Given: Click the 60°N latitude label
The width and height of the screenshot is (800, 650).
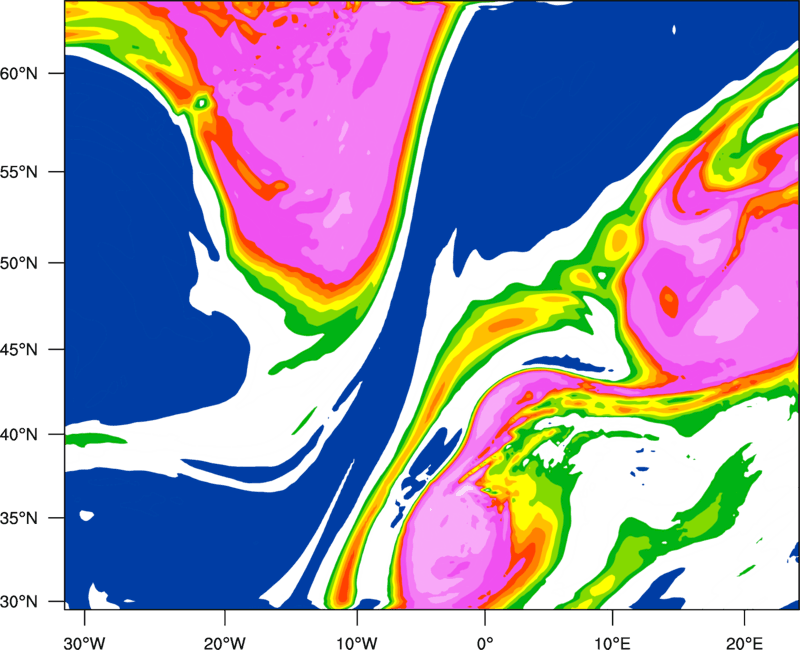Looking at the screenshot, I should click(x=19, y=73).
